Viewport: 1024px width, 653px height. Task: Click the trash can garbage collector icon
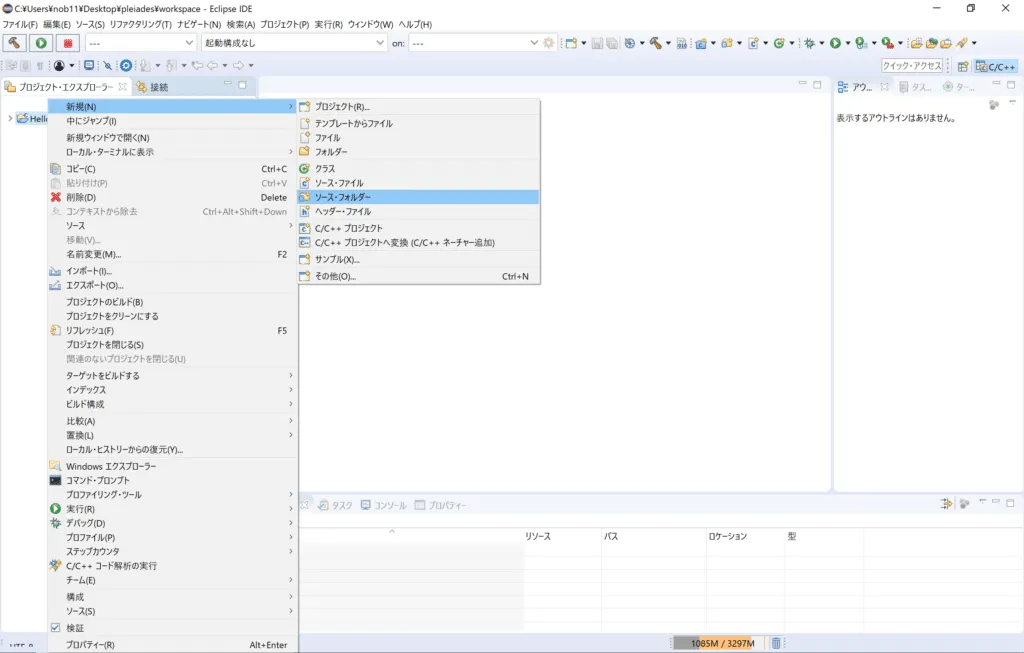tap(775, 643)
